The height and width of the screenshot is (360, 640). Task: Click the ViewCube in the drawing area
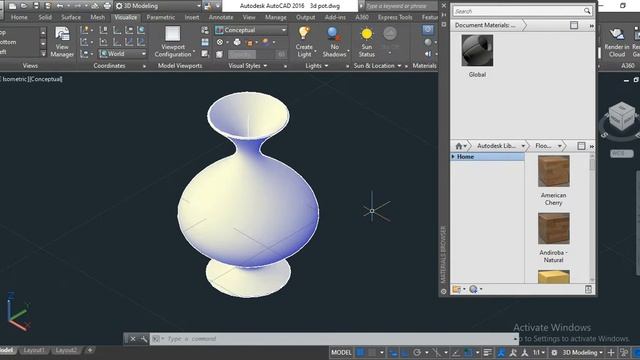[622, 116]
